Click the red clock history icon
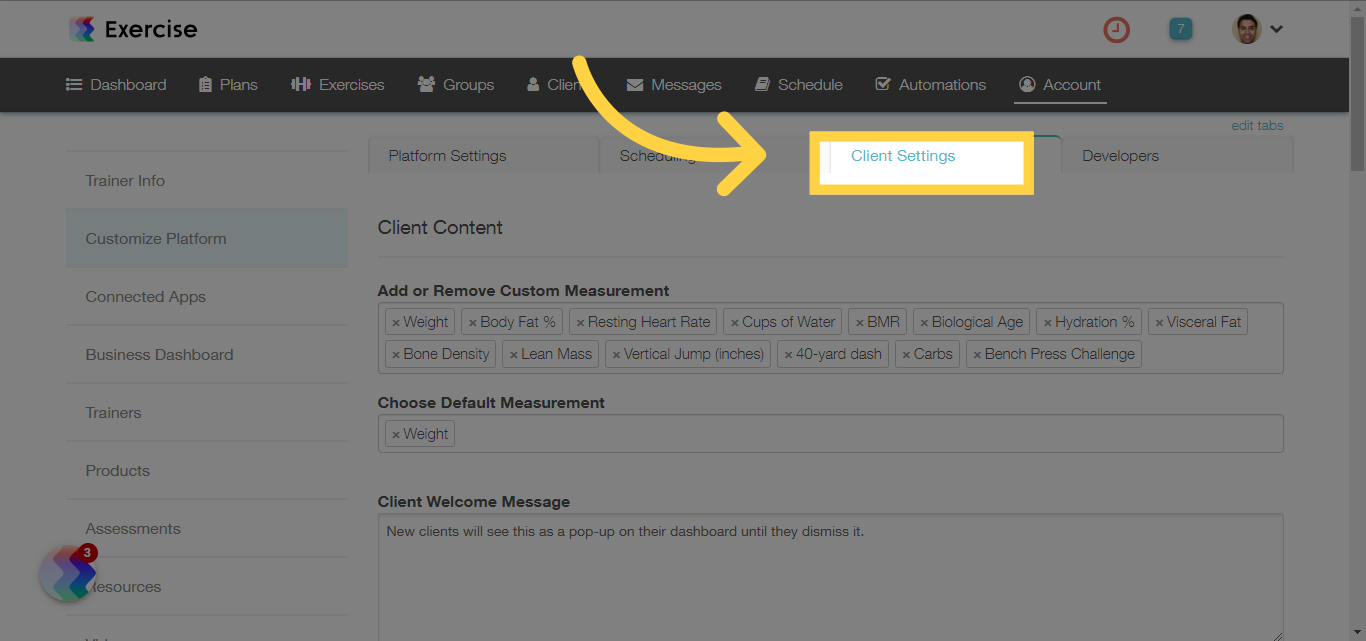1366x641 pixels. pos(1116,29)
